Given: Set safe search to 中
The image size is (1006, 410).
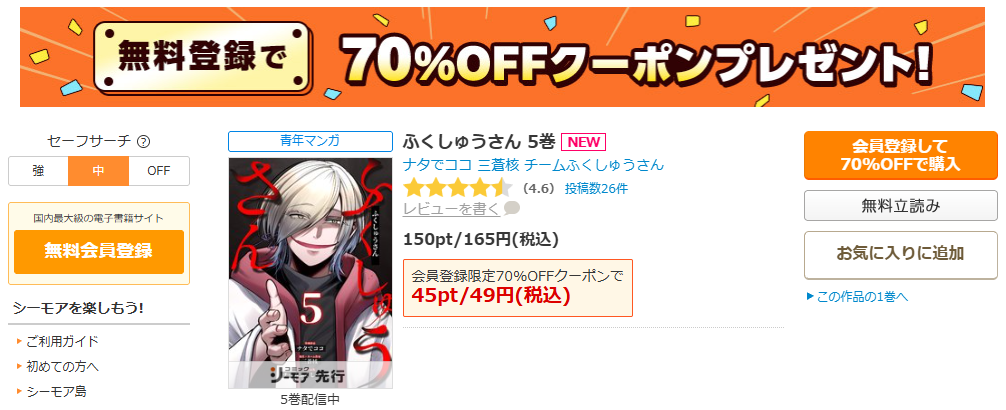Looking at the screenshot, I should [99, 171].
